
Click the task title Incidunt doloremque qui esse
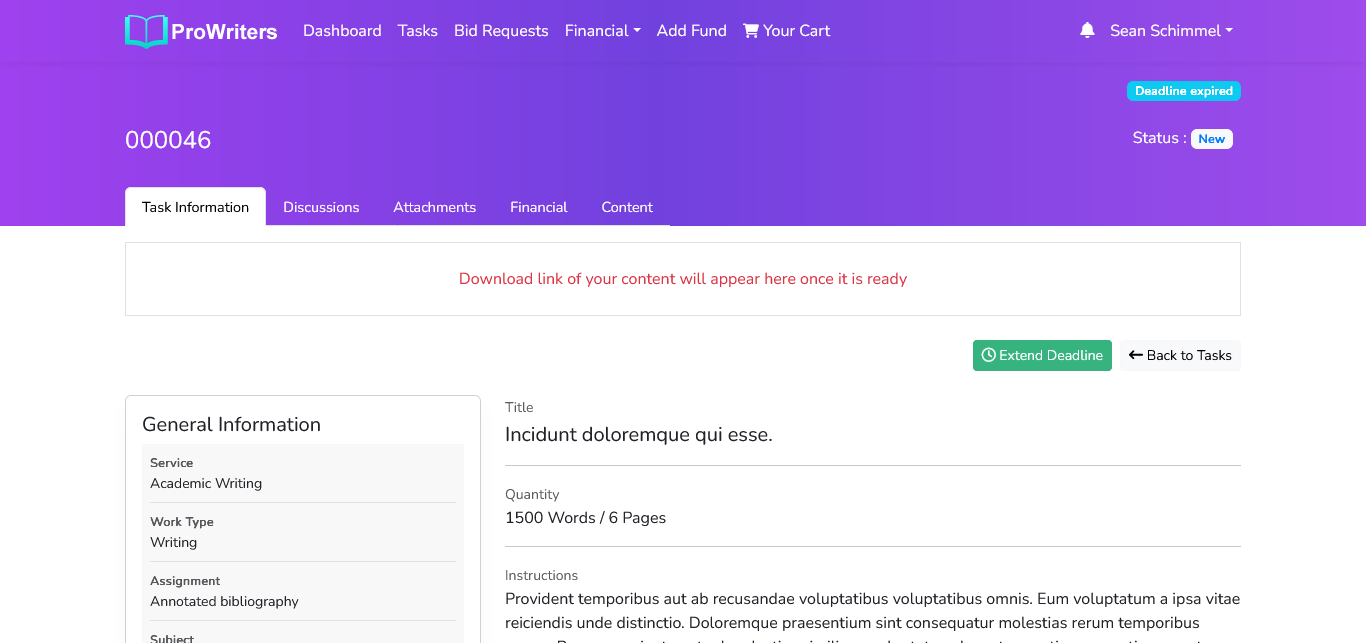point(638,435)
